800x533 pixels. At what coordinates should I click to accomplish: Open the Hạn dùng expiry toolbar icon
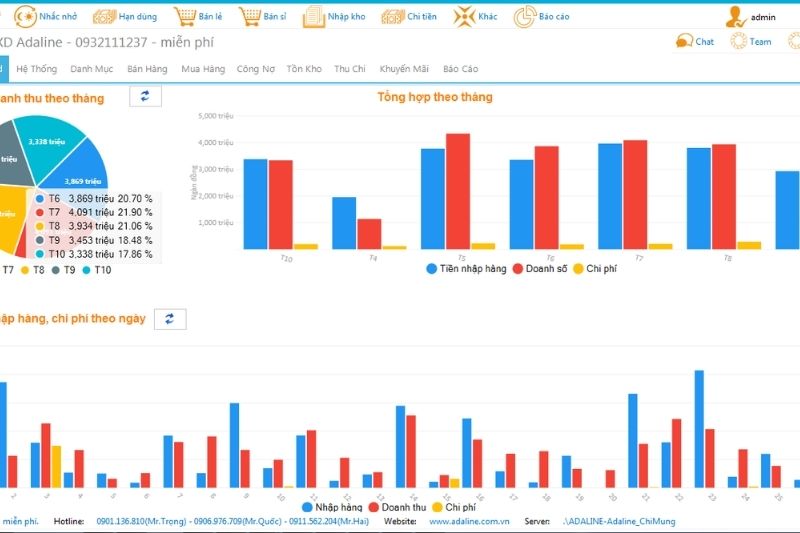[x=103, y=17]
